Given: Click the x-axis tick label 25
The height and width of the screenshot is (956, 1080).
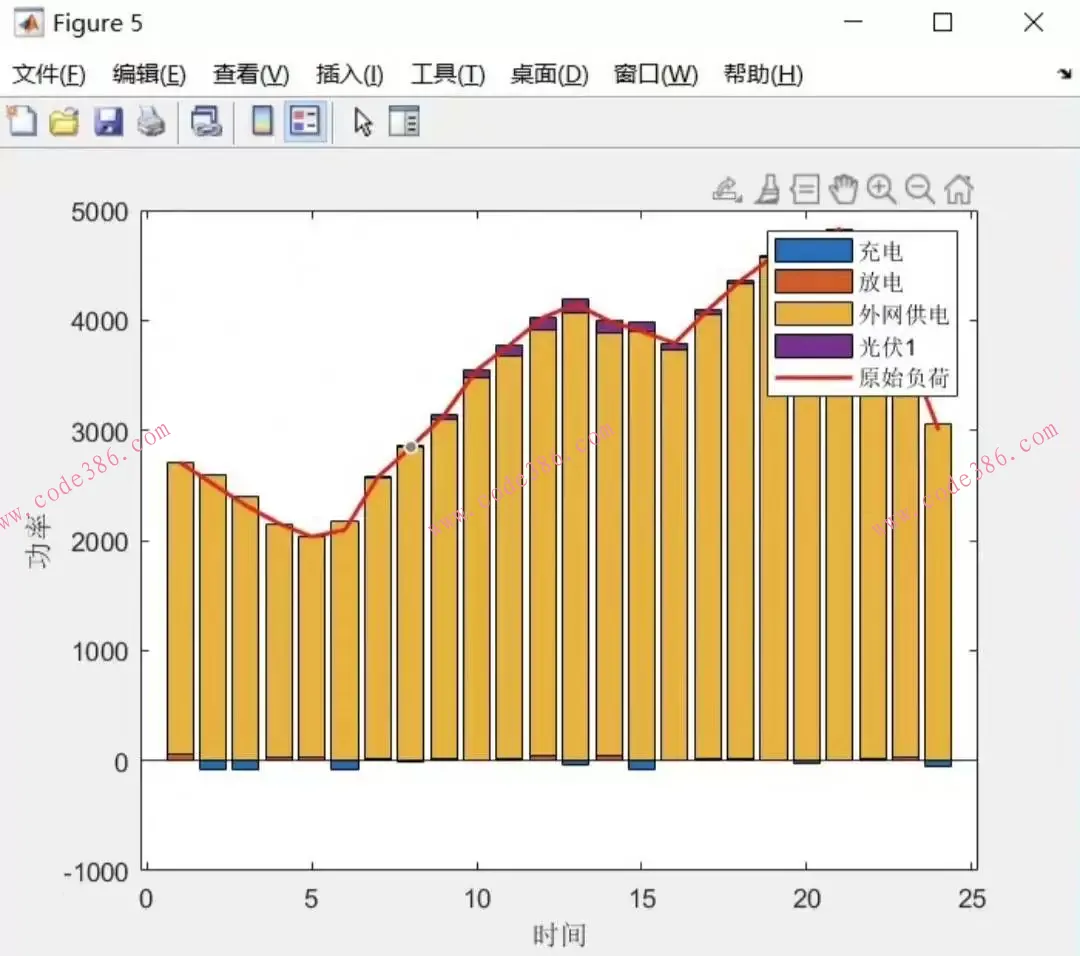Looking at the screenshot, I should pyautogui.click(x=972, y=899).
